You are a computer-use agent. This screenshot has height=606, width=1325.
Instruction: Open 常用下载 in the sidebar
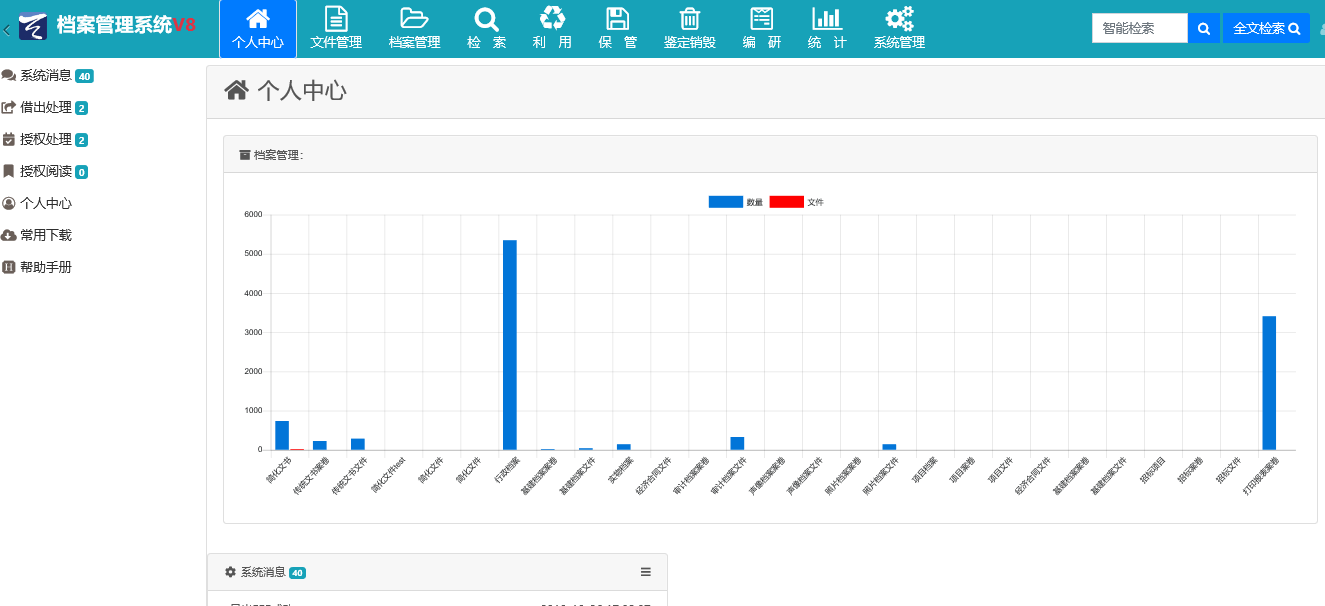pos(45,235)
